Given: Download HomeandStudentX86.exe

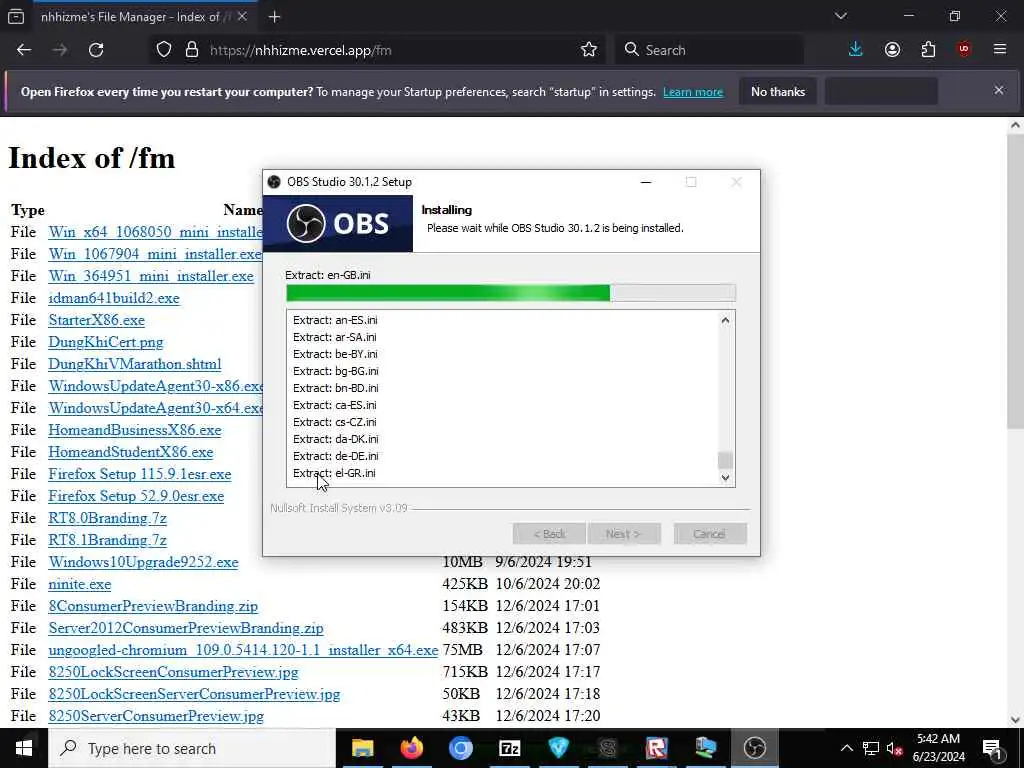Looking at the screenshot, I should (x=131, y=452).
